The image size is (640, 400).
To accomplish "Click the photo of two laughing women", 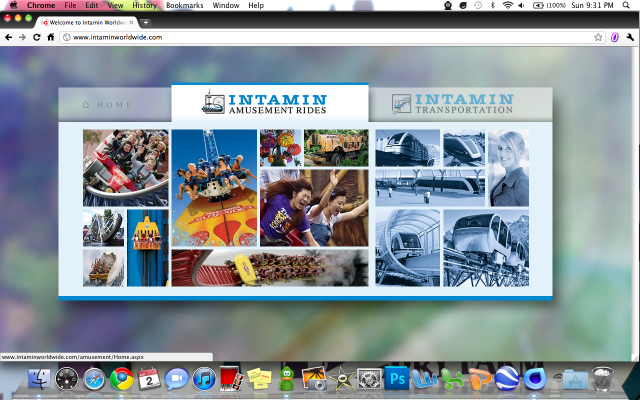I will point(314,208).
